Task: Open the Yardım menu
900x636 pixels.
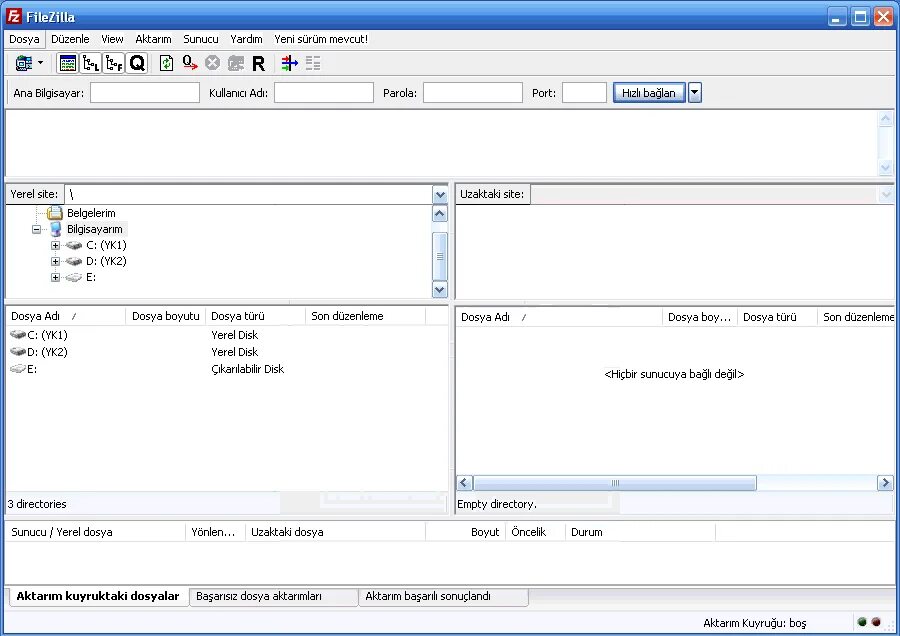Action: coord(246,39)
